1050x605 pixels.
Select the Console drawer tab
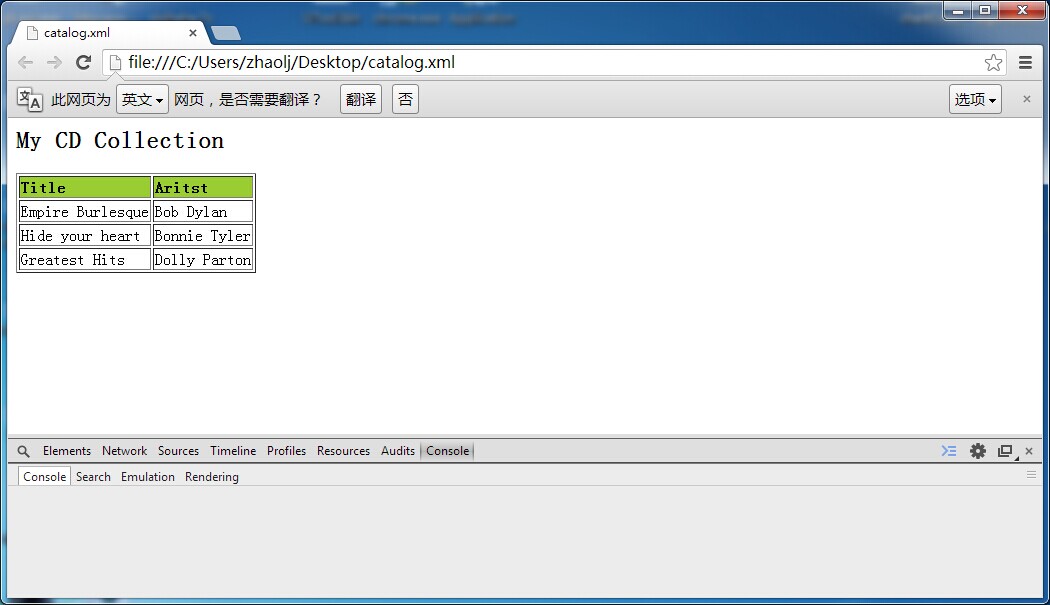coord(44,476)
